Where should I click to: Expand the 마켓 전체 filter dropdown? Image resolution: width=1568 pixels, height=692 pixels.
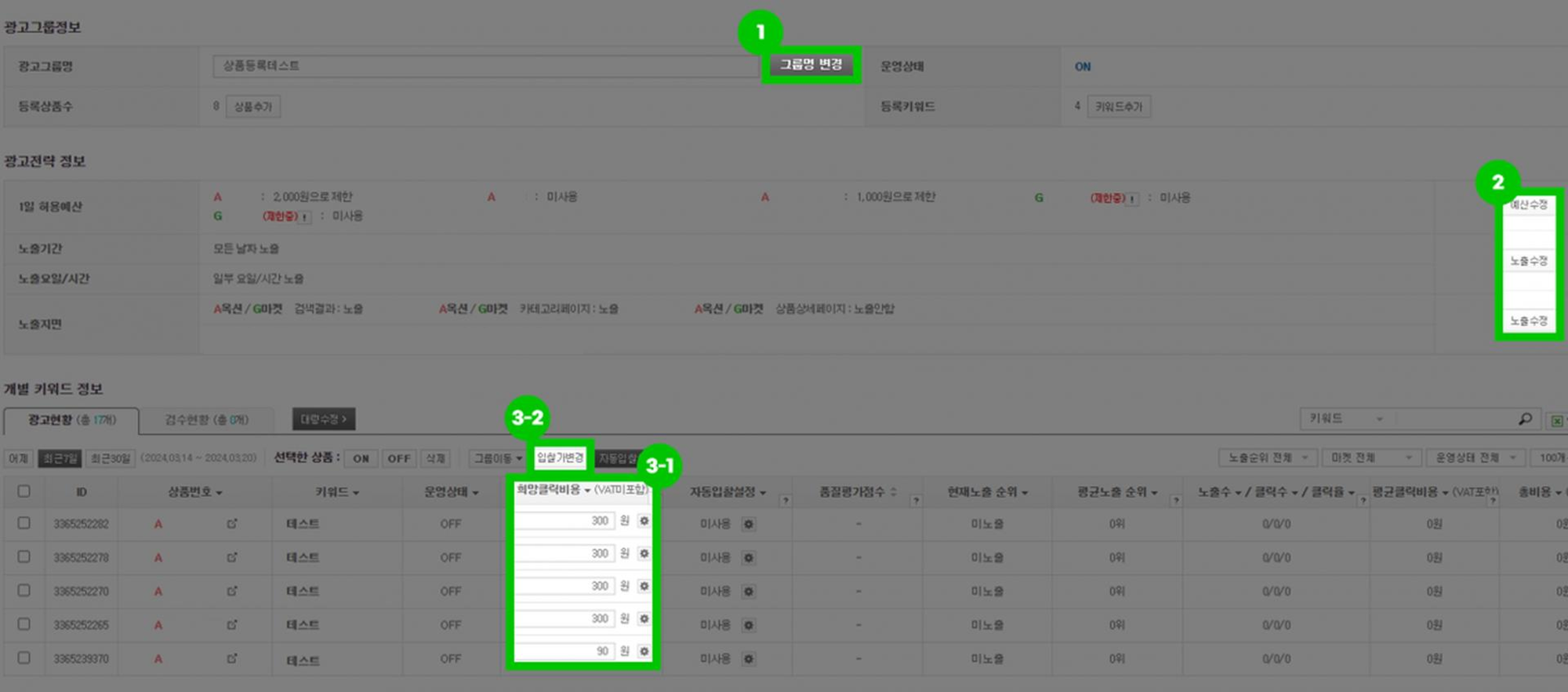tap(1371, 458)
